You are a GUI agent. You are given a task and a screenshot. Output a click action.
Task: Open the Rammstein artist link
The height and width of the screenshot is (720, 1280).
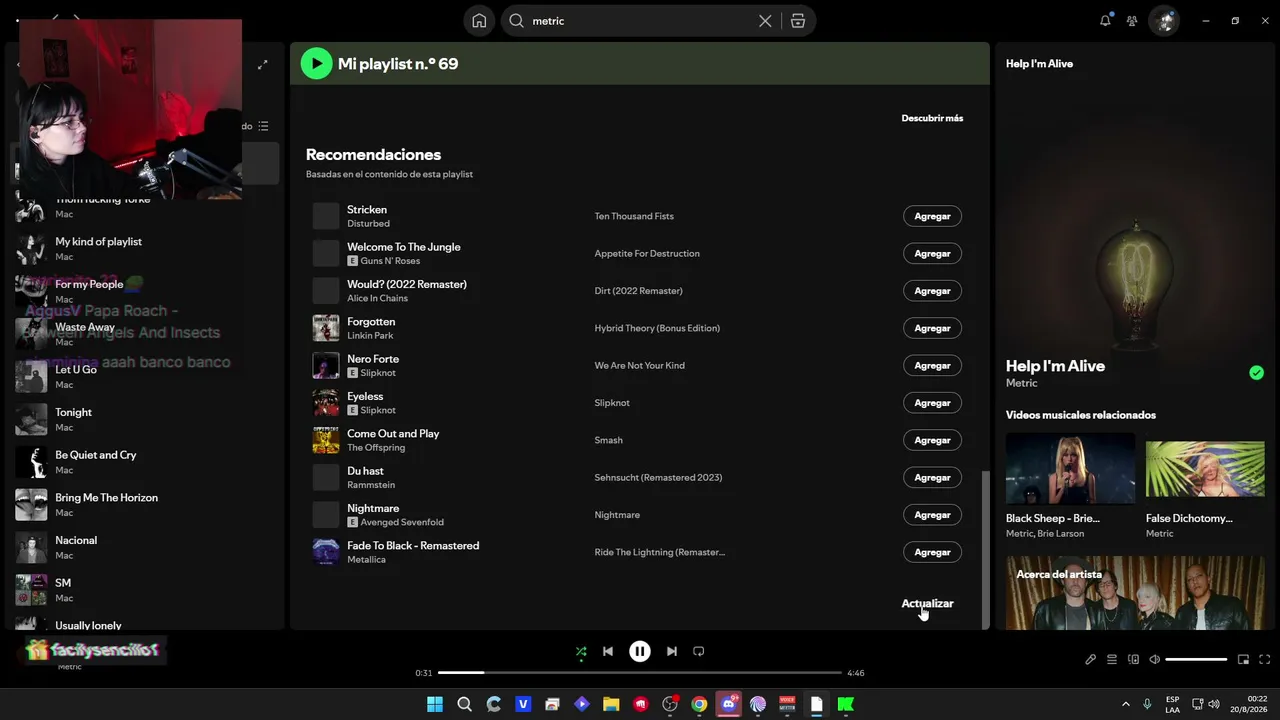[x=371, y=485]
